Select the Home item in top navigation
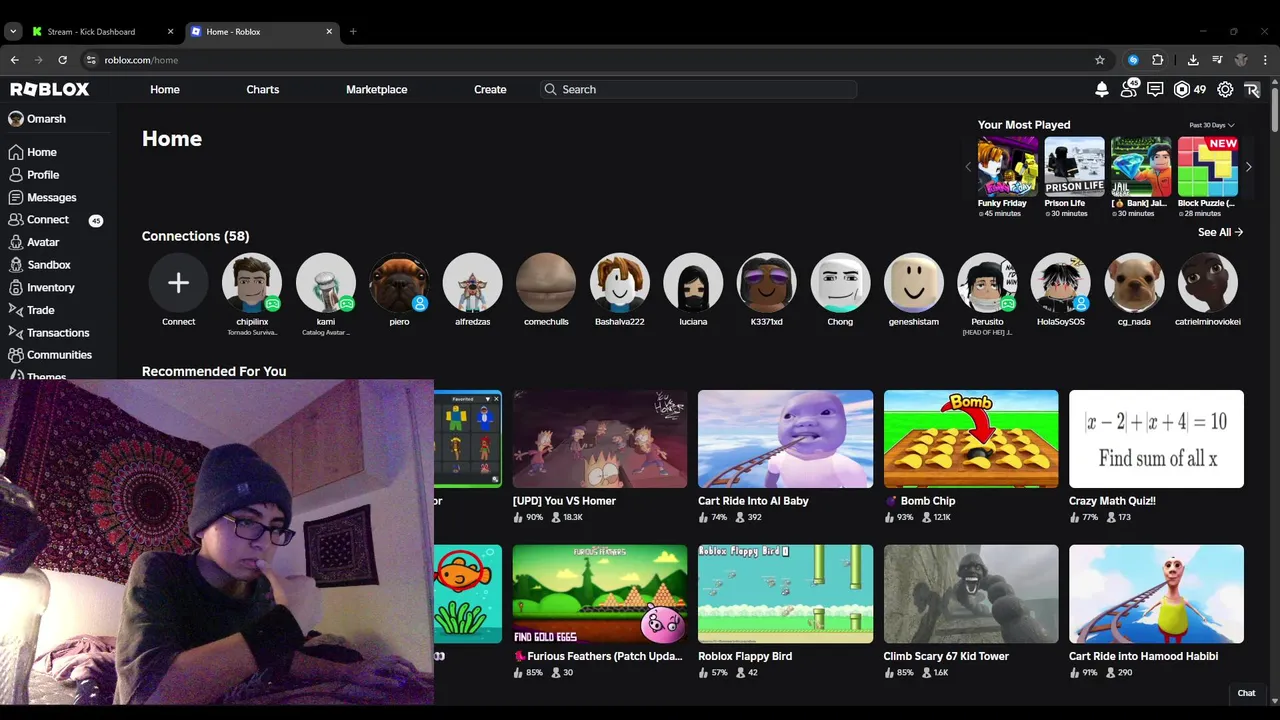Screen dimensions: 1280x720 coord(165,89)
